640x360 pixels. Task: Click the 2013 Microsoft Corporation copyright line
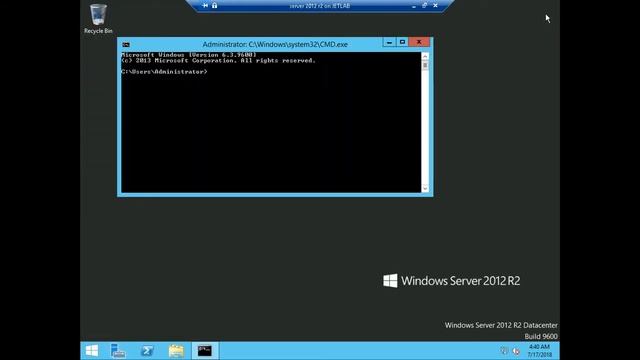coord(218,60)
